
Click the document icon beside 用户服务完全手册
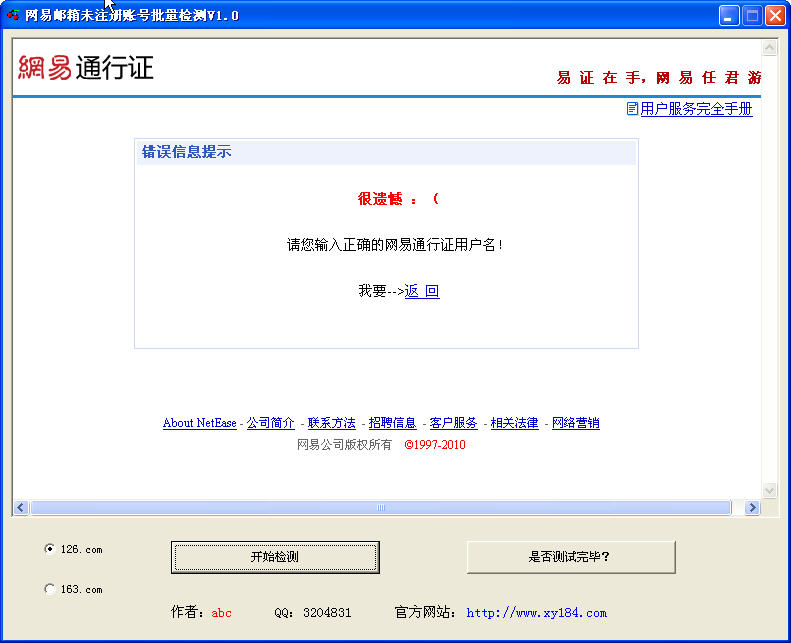click(632, 108)
